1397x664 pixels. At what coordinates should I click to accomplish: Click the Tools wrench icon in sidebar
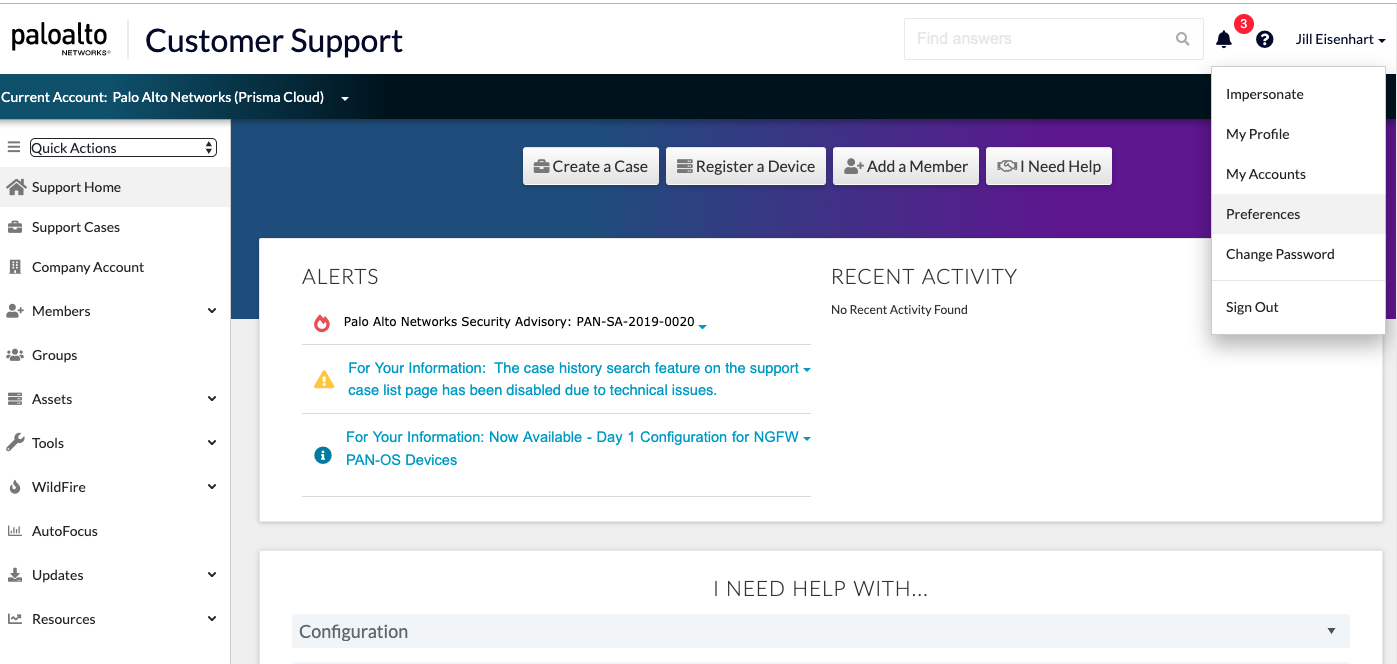(x=14, y=442)
